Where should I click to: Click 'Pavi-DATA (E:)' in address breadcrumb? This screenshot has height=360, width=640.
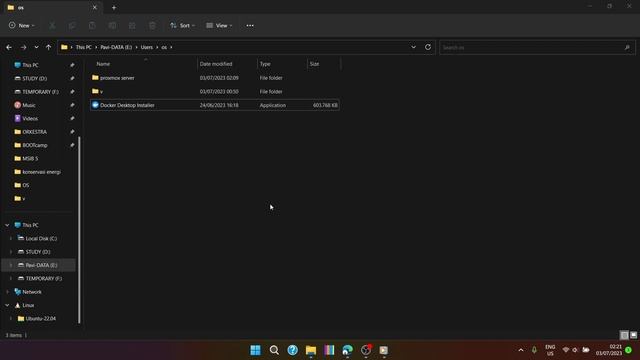click(x=116, y=47)
